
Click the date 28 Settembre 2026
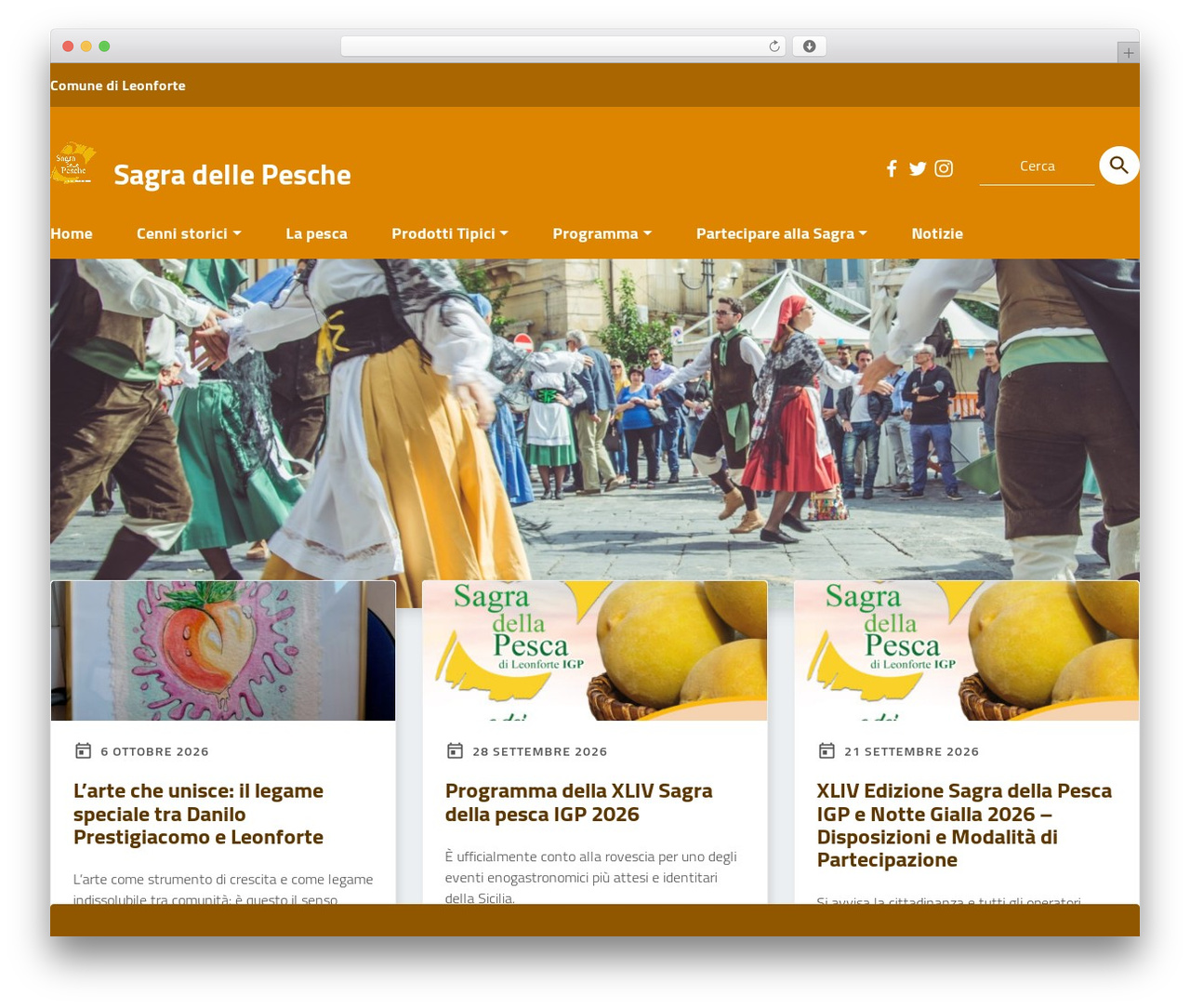click(x=539, y=751)
